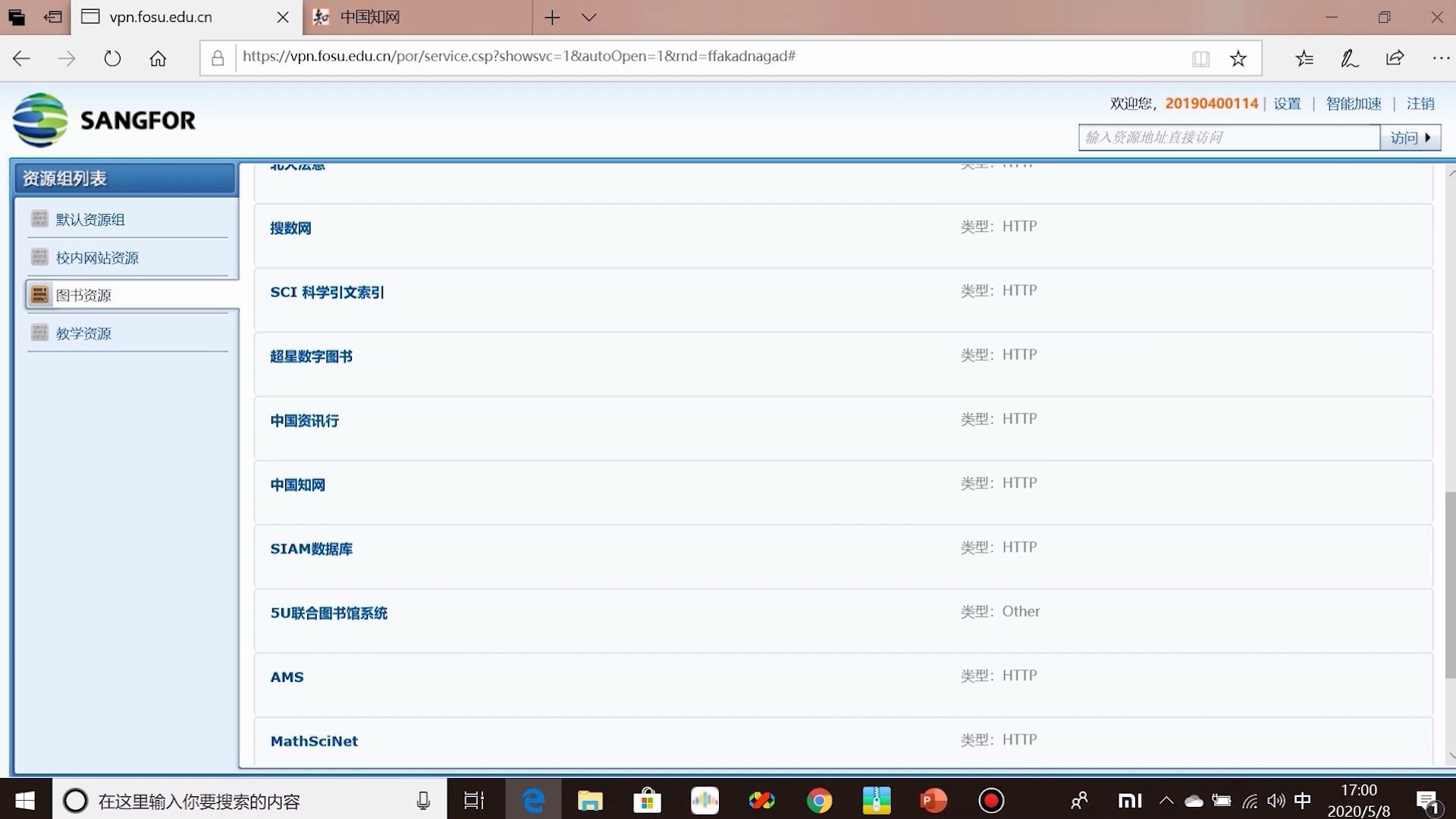Open the action center notifications icon
This screenshot has width=1456, height=819.
[x=1428, y=802]
